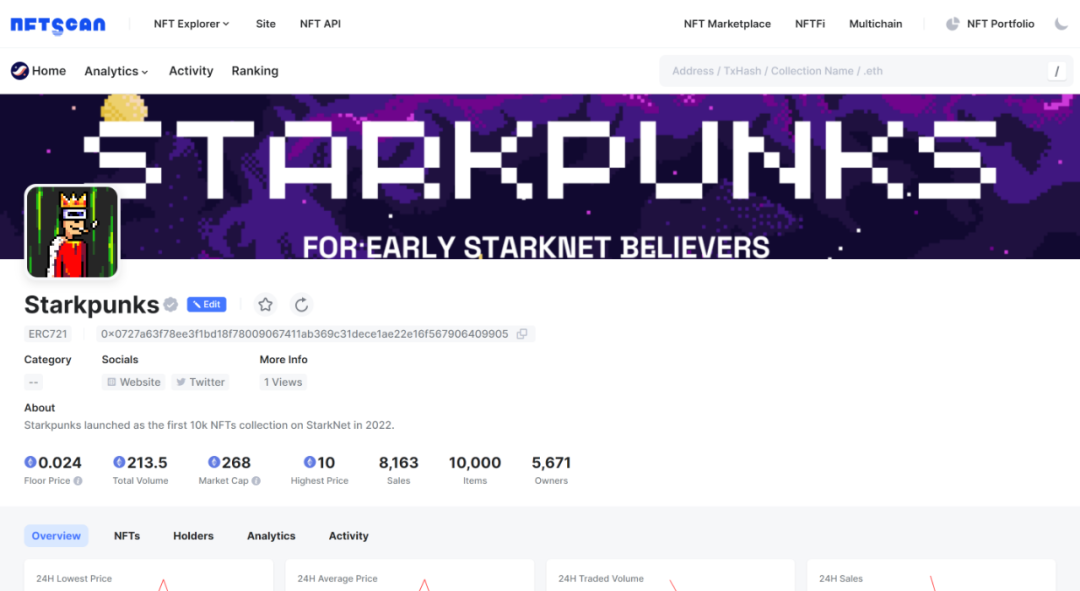Image resolution: width=1080 pixels, height=591 pixels.
Task: Switch to the lower Analytics tab
Action: [x=271, y=536]
